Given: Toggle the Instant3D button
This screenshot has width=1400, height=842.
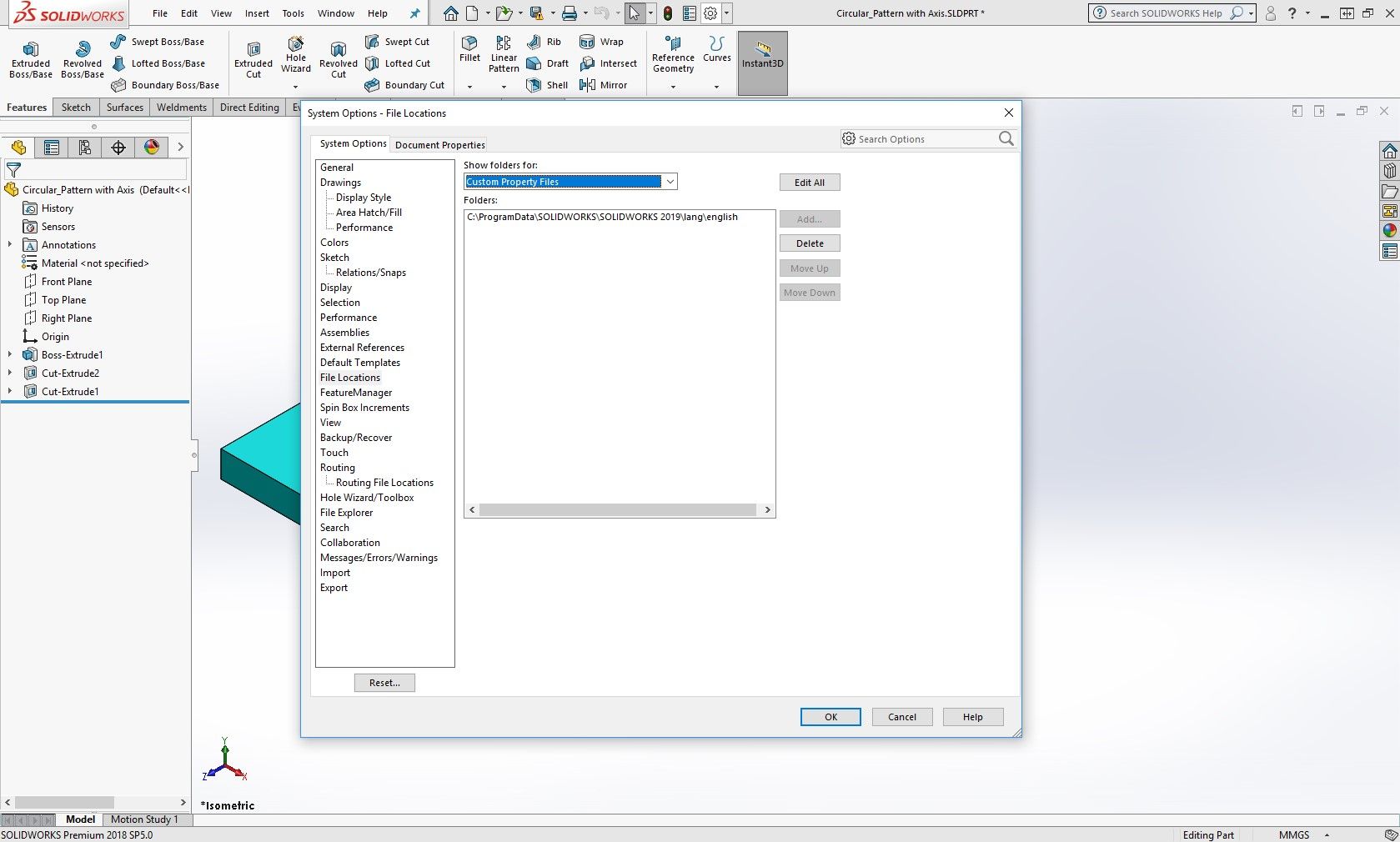Looking at the screenshot, I should coord(763,55).
